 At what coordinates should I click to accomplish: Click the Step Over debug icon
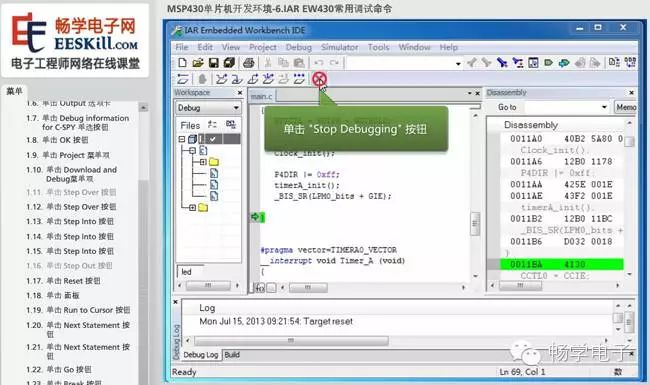pos(221,79)
